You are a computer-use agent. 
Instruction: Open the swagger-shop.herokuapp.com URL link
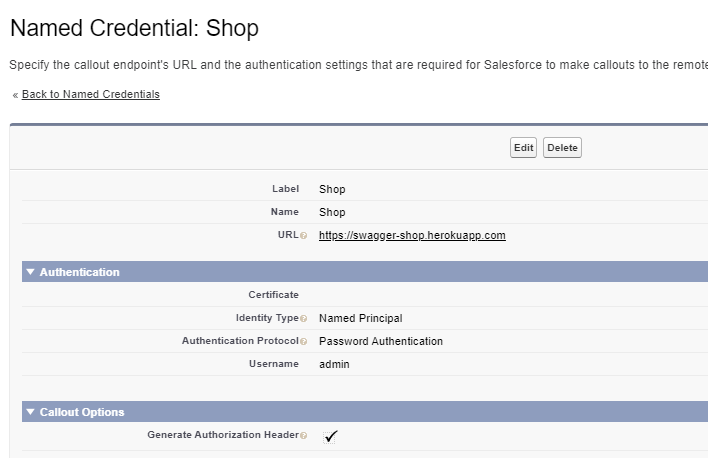coord(412,235)
